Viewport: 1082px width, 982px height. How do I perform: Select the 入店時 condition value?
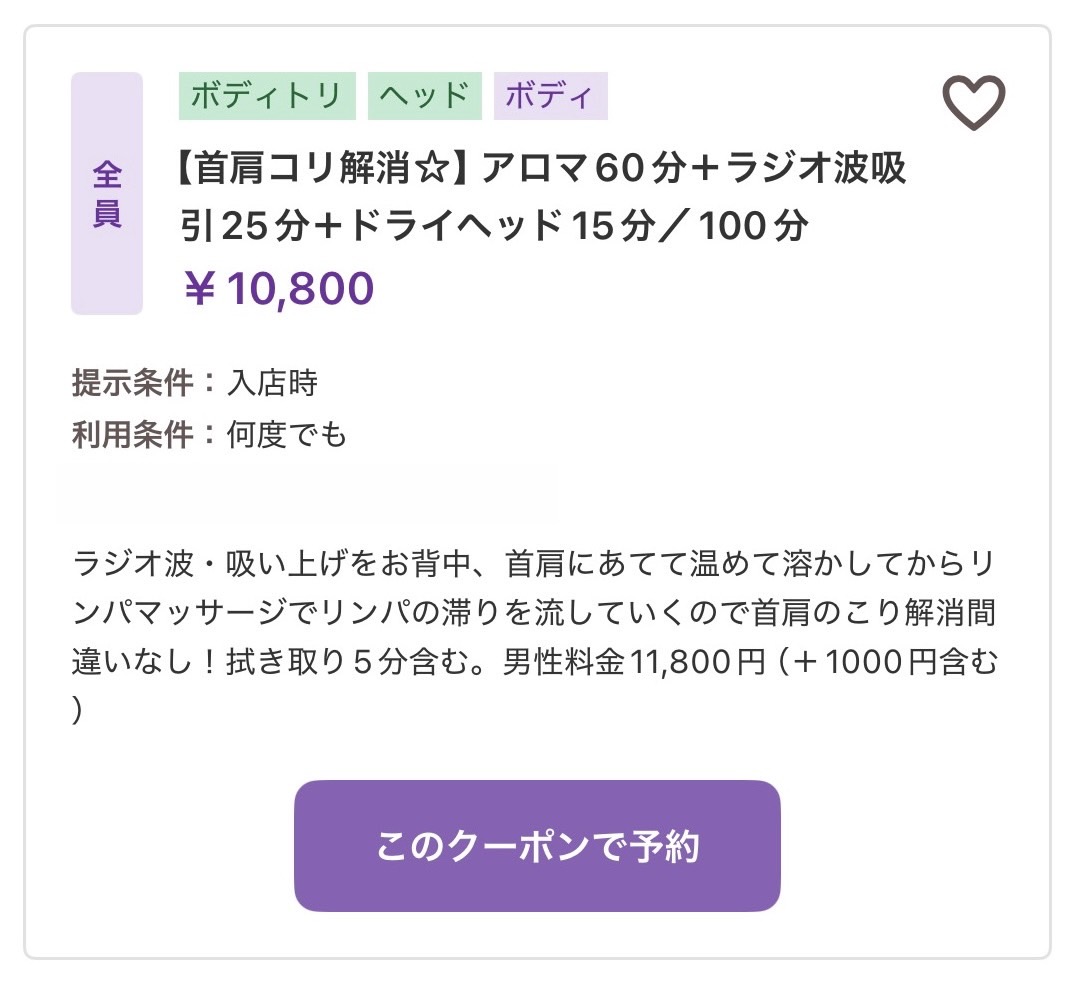click(273, 383)
